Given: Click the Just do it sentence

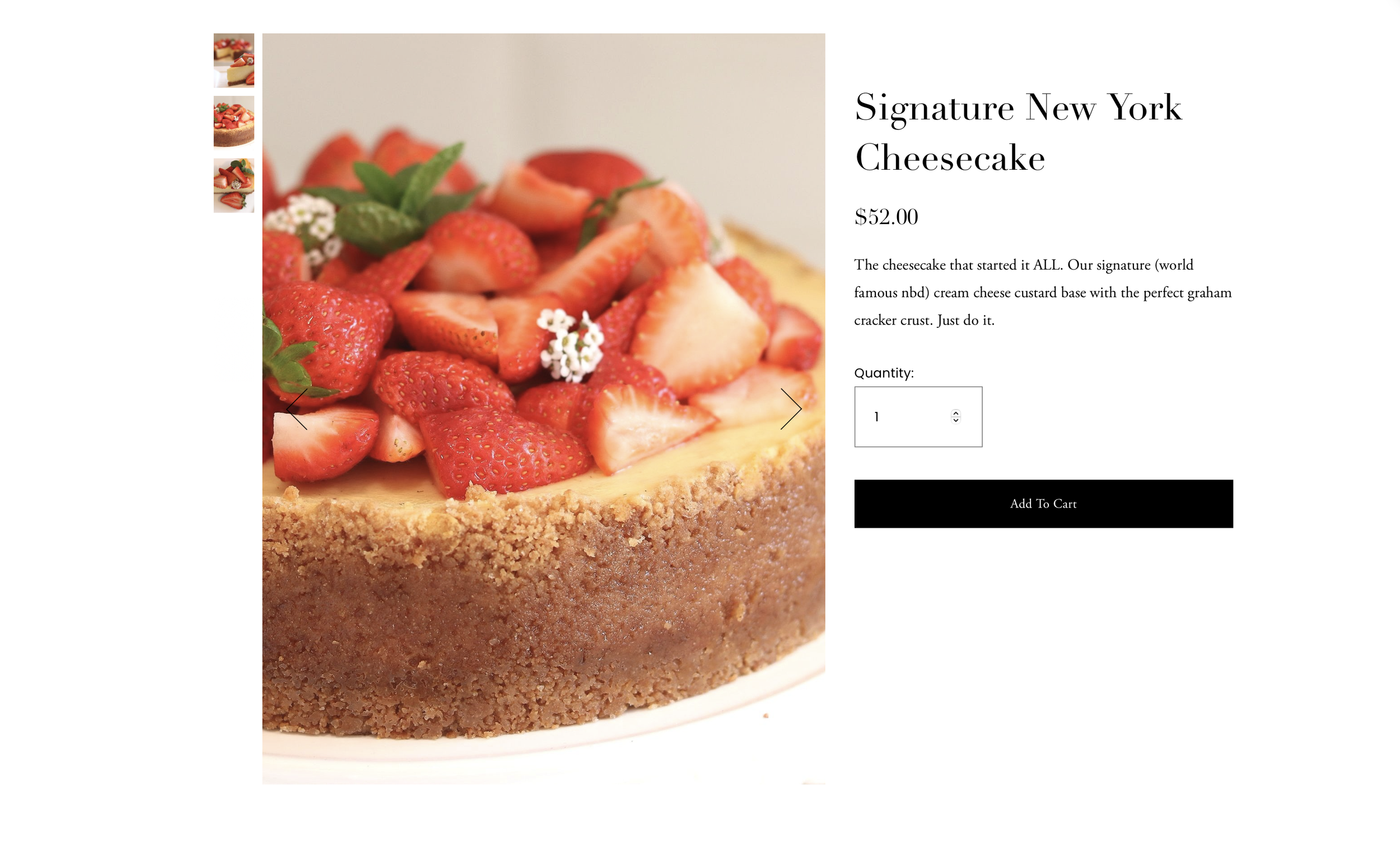Looking at the screenshot, I should [965, 320].
